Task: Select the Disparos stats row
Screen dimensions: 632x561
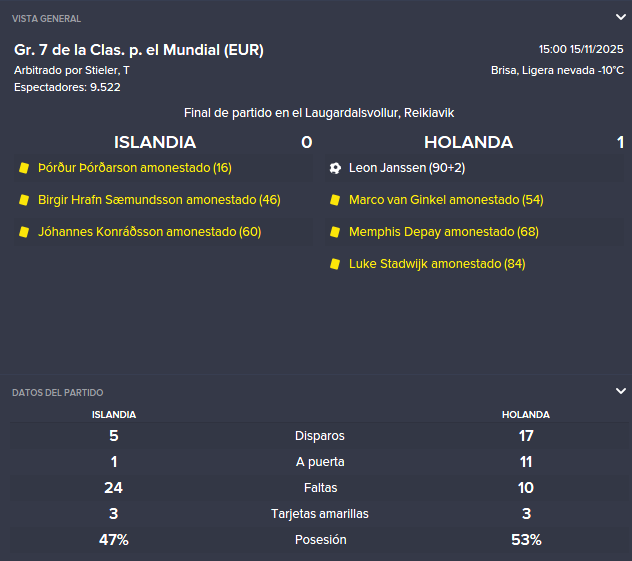Action: point(319,436)
